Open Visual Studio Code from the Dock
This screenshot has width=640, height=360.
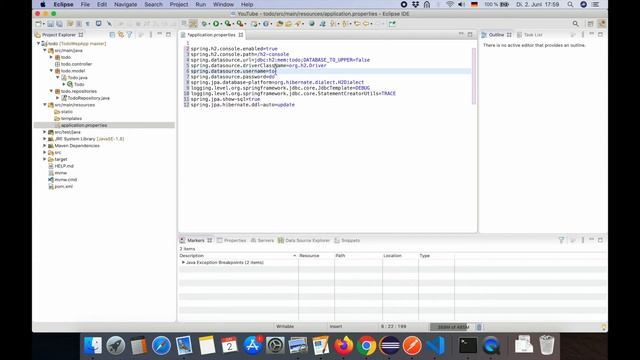(436, 346)
